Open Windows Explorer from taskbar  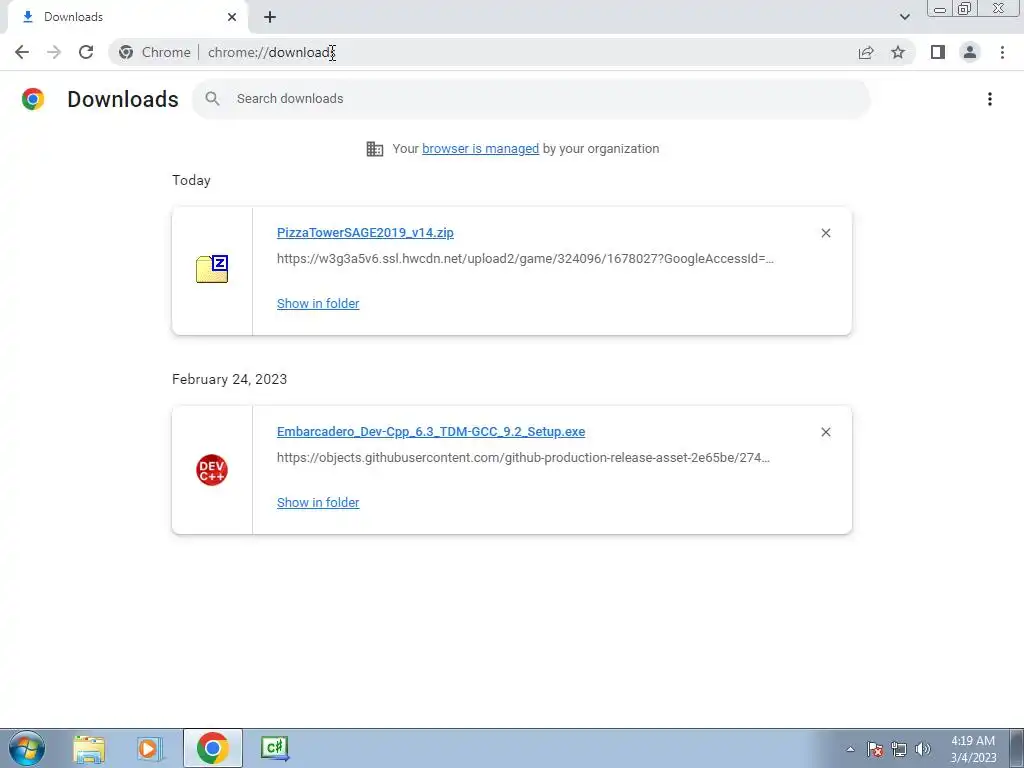point(89,748)
